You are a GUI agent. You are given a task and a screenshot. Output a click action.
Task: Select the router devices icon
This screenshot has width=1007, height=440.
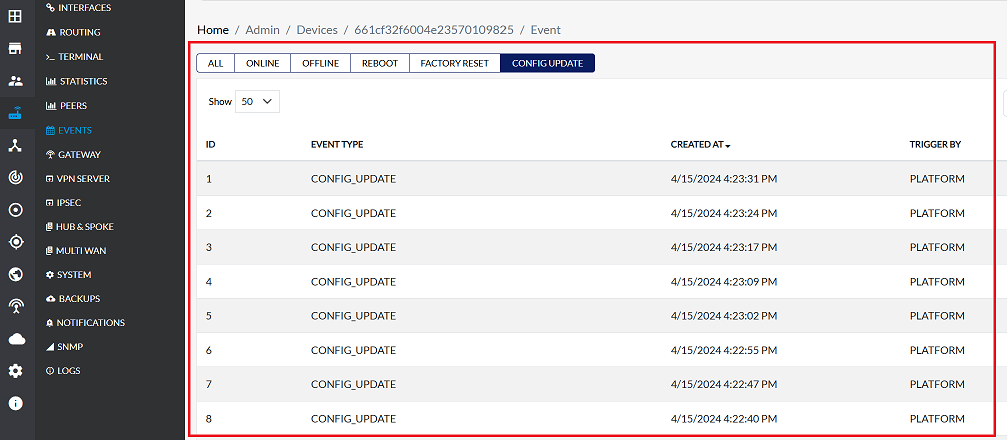tap(16, 114)
